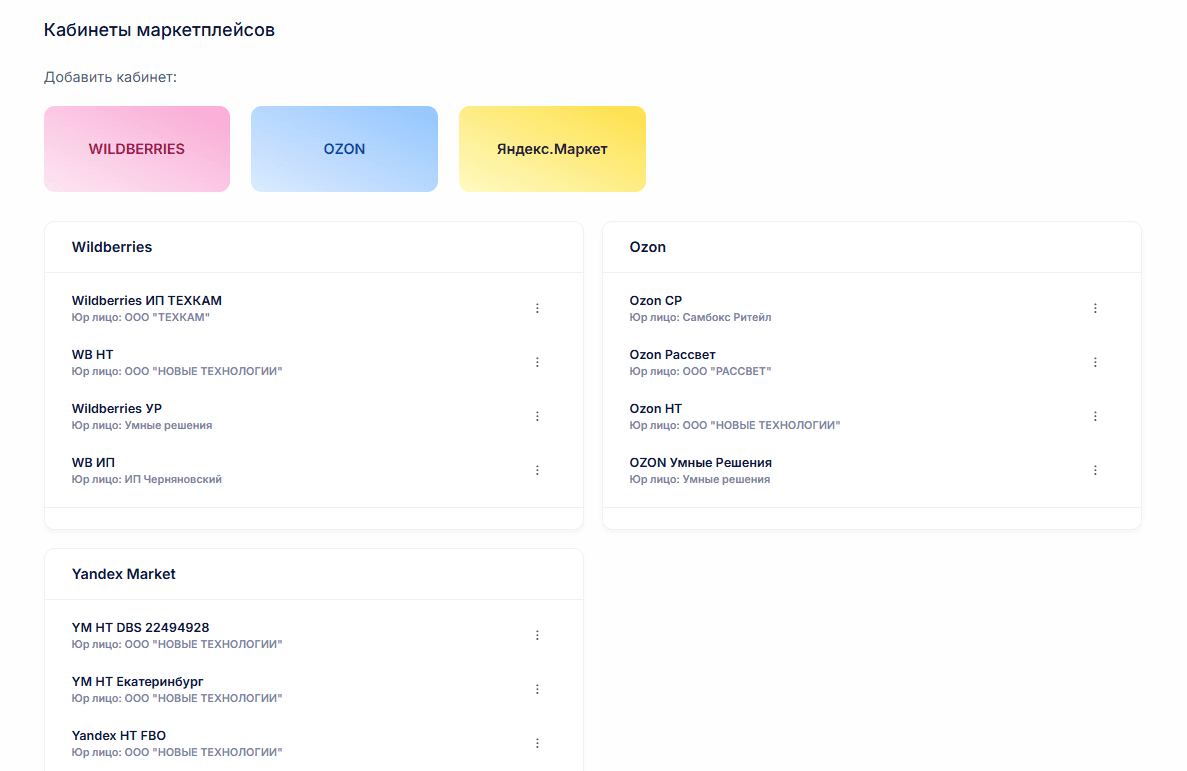The image size is (1187, 771).
Task: Click the Ozon section heading
Action: click(x=648, y=247)
